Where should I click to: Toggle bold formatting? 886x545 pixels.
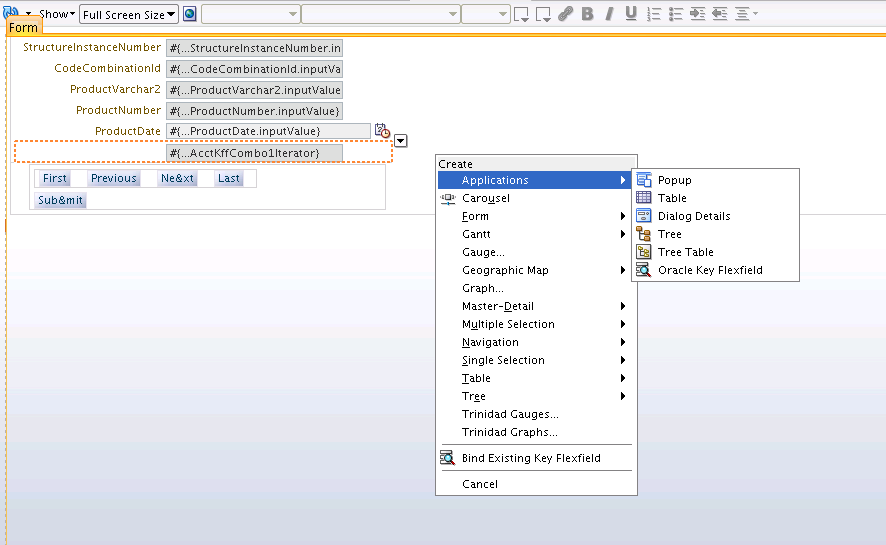point(587,14)
